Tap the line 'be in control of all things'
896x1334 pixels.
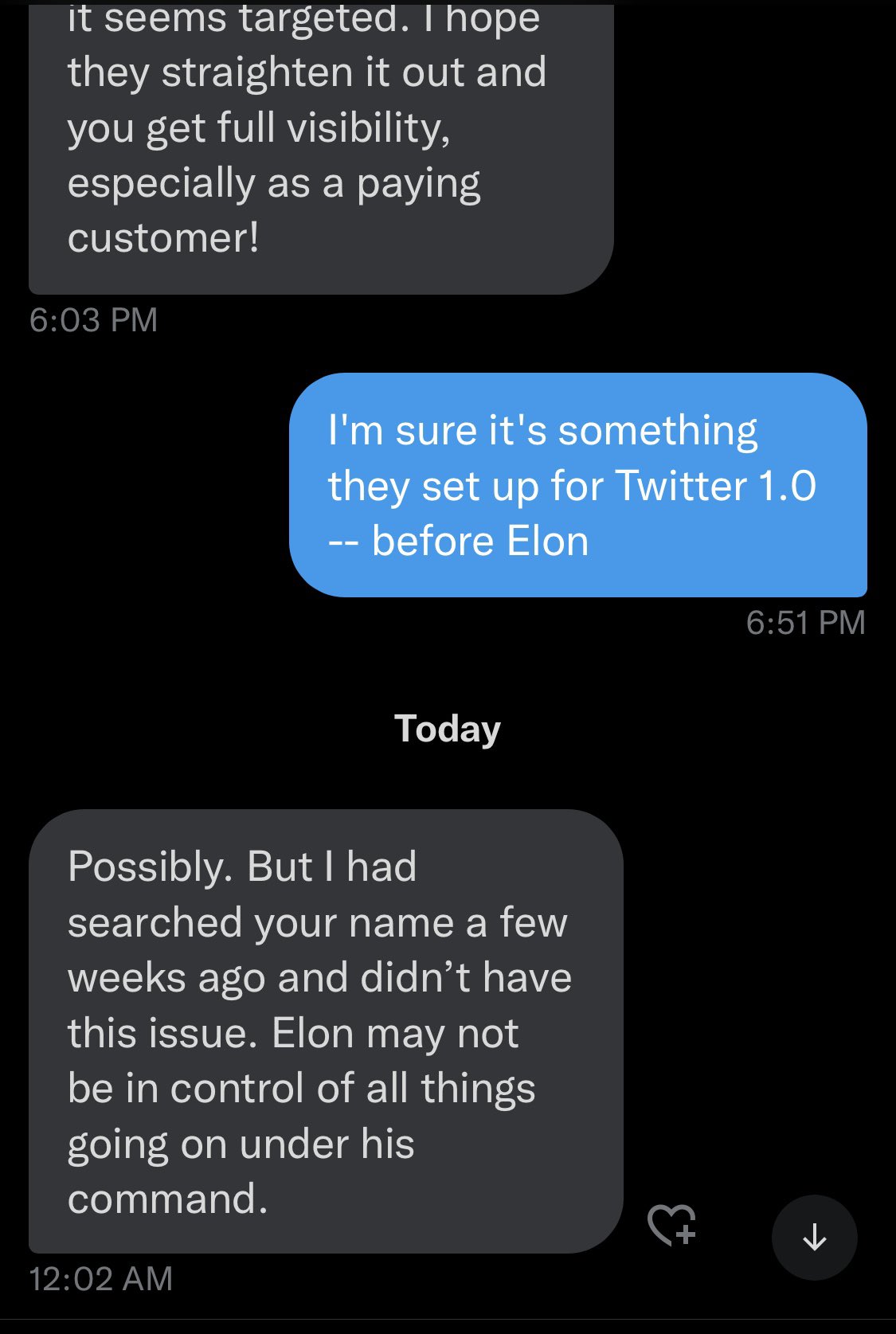(301, 1089)
